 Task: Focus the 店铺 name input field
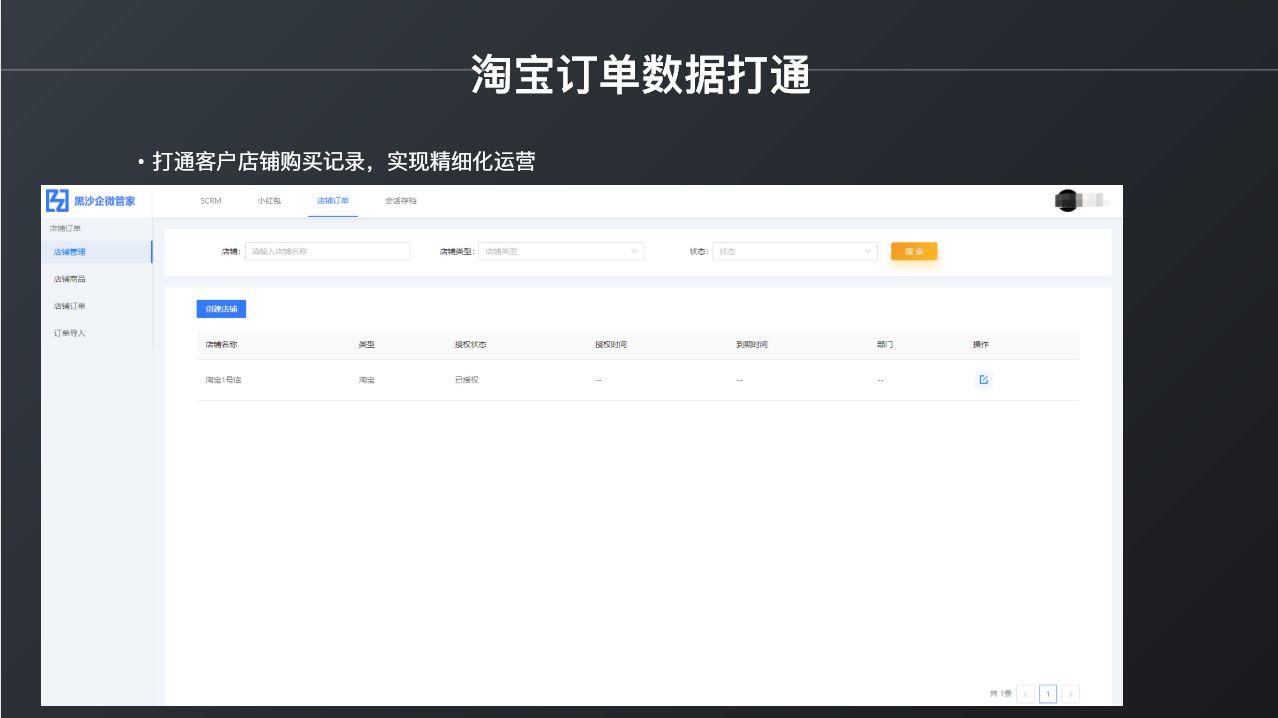[x=327, y=252]
